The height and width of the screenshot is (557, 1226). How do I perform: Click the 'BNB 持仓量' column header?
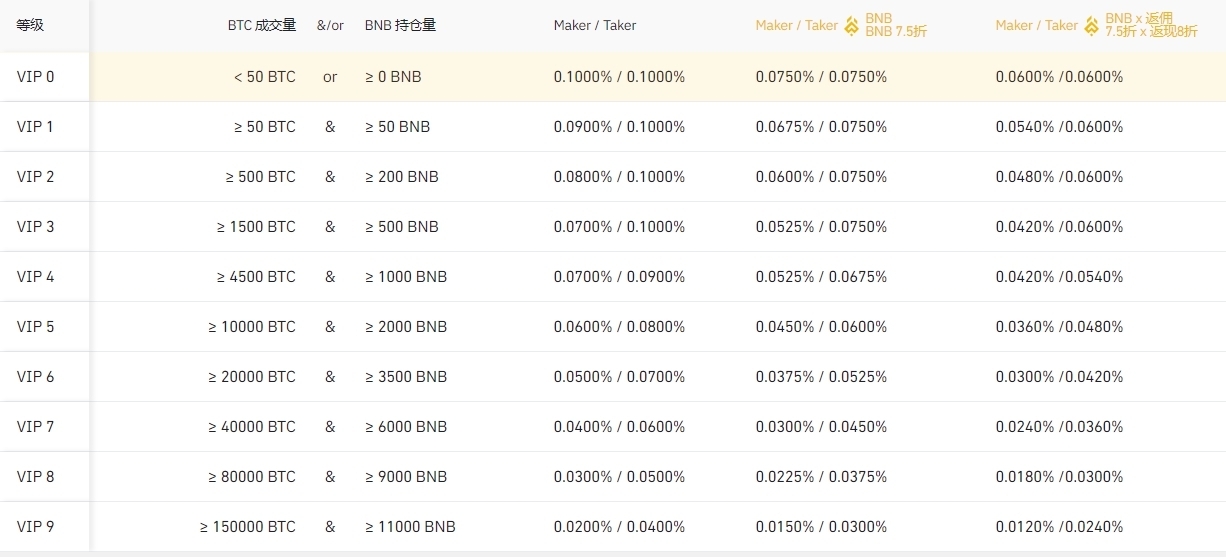(400, 26)
